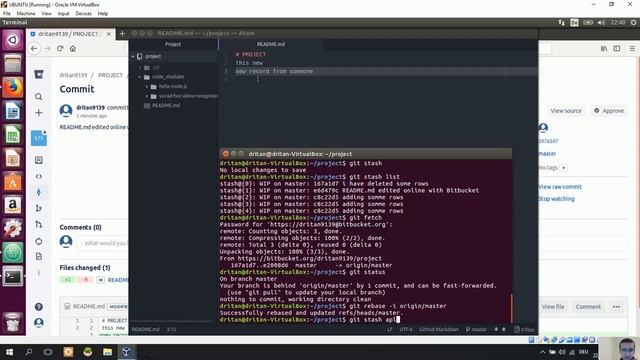Expand the .git folder in the Atom tree
This screenshot has height=360, width=640.
(140, 67)
